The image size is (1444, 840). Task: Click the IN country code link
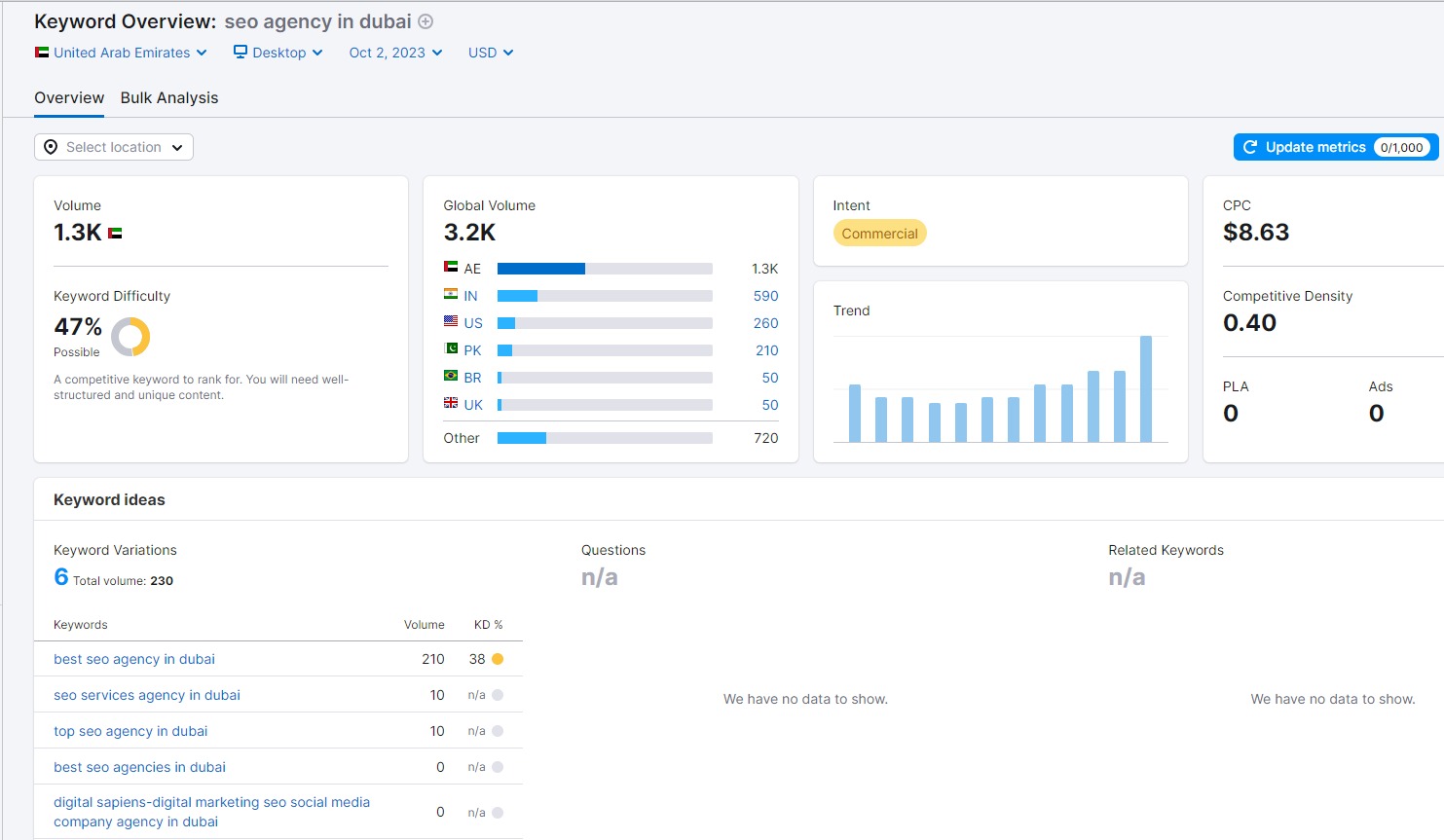tap(470, 296)
